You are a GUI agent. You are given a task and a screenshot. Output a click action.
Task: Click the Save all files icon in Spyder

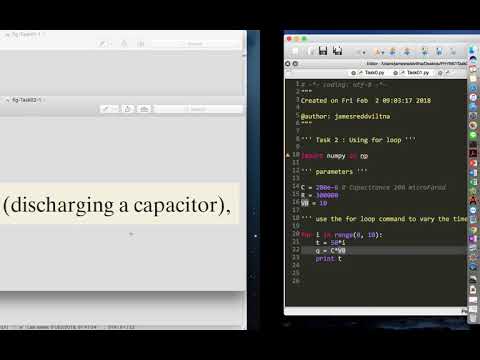337,51
